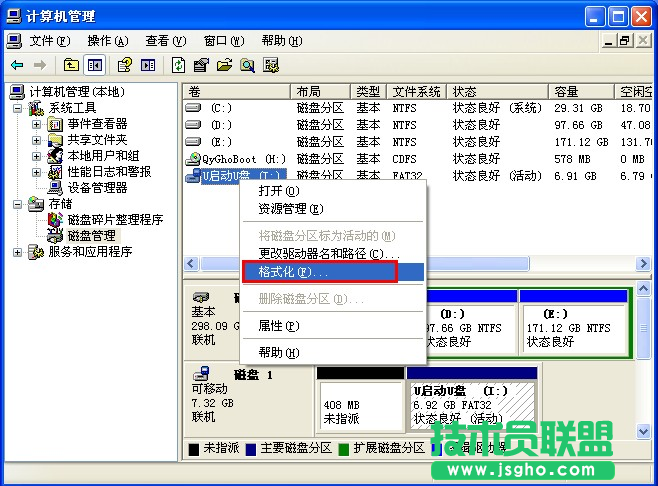Click the magnifier search toolbar icon
The height and width of the screenshot is (486, 658).
[x=246, y=65]
